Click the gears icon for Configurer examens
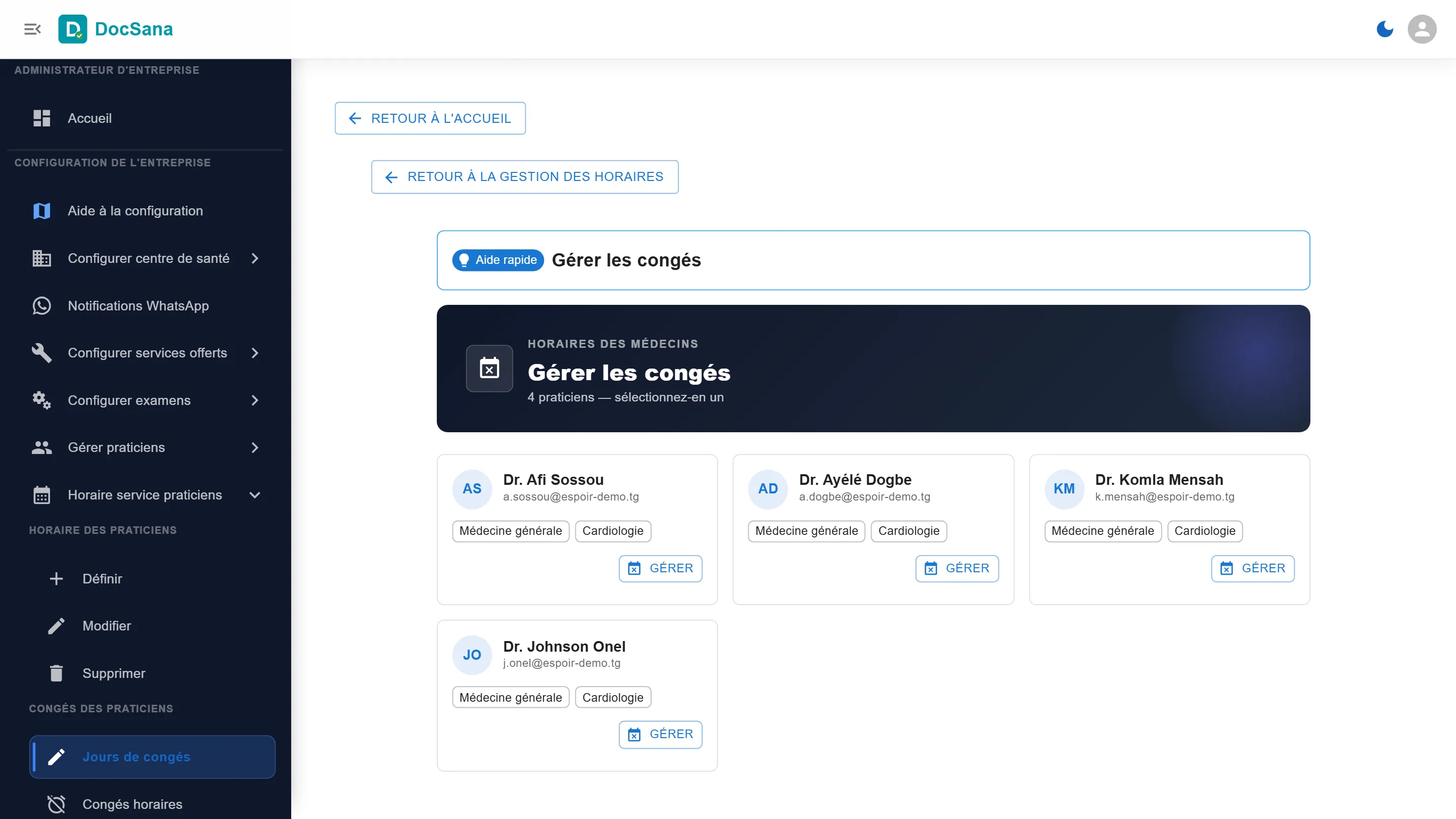The height and width of the screenshot is (819, 1456). [x=42, y=400]
